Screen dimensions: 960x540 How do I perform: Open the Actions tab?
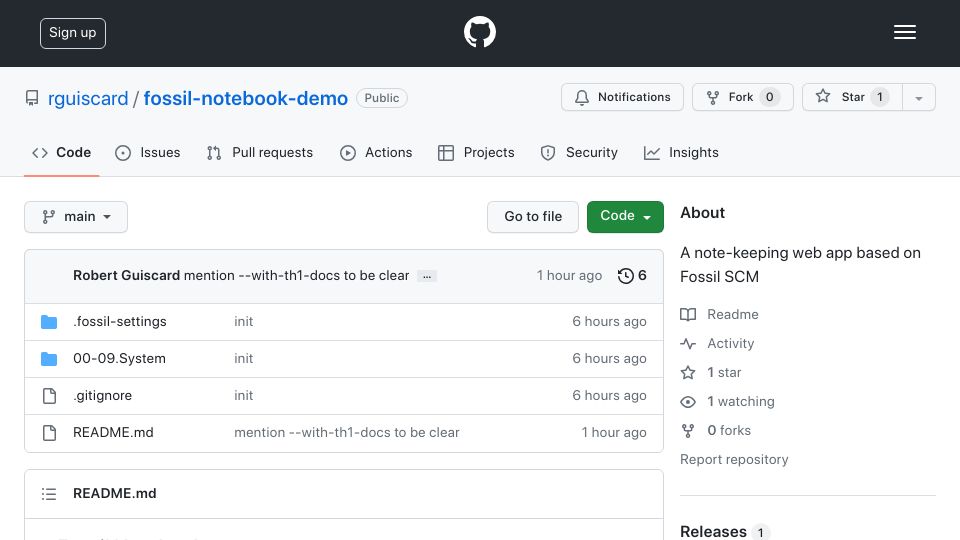pos(376,152)
